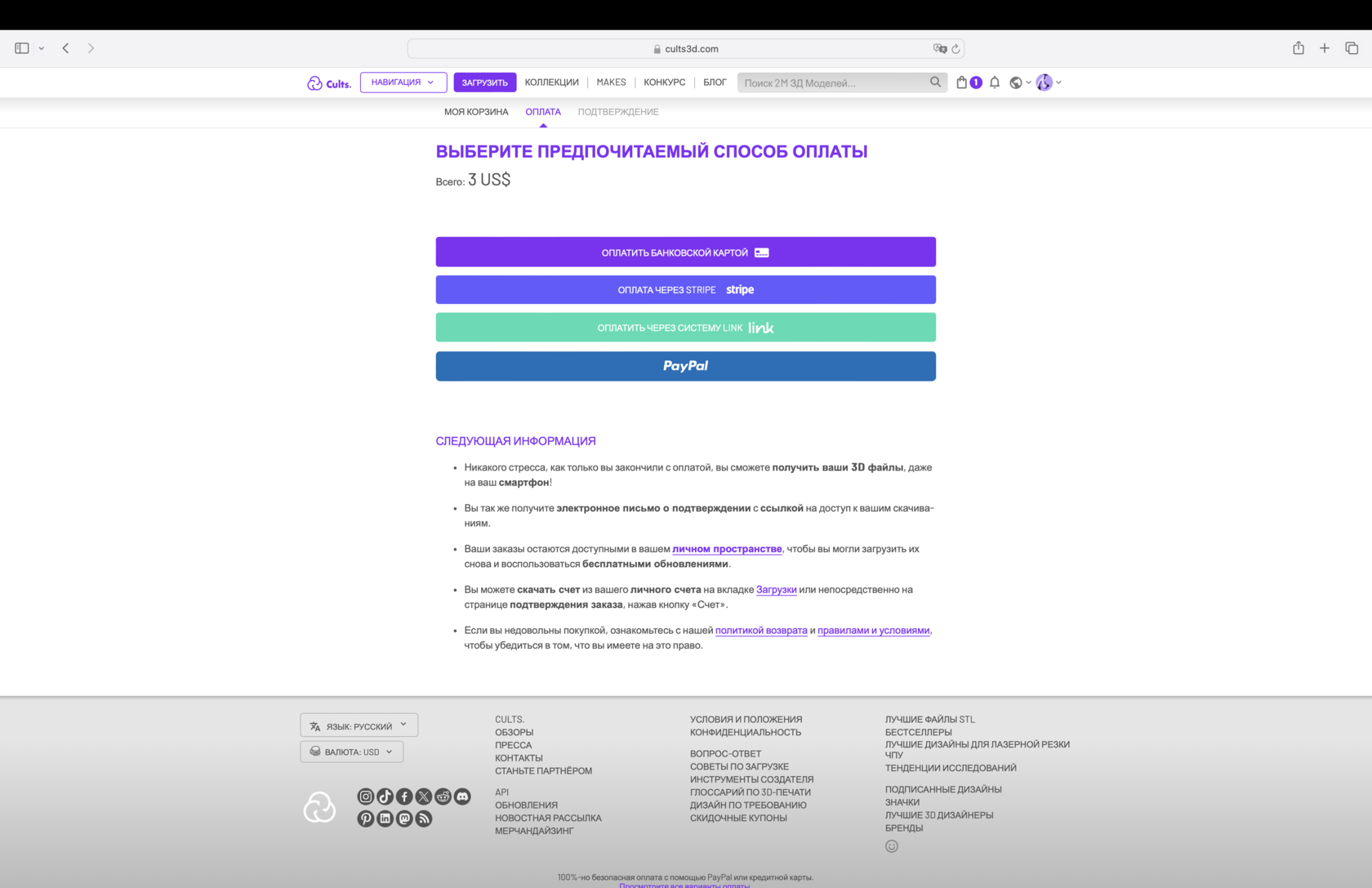The image size is (1372, 888).
Task: Toggle Safari sidebar icon
Action: pos(22,48)
